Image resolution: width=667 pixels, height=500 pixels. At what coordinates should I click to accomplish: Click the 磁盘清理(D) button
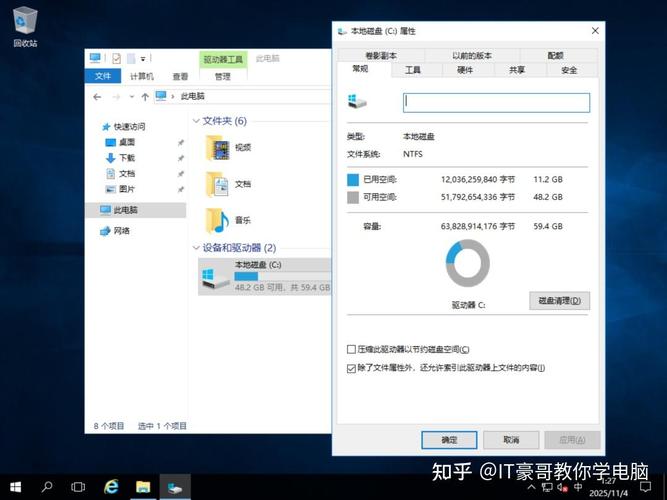559,300
